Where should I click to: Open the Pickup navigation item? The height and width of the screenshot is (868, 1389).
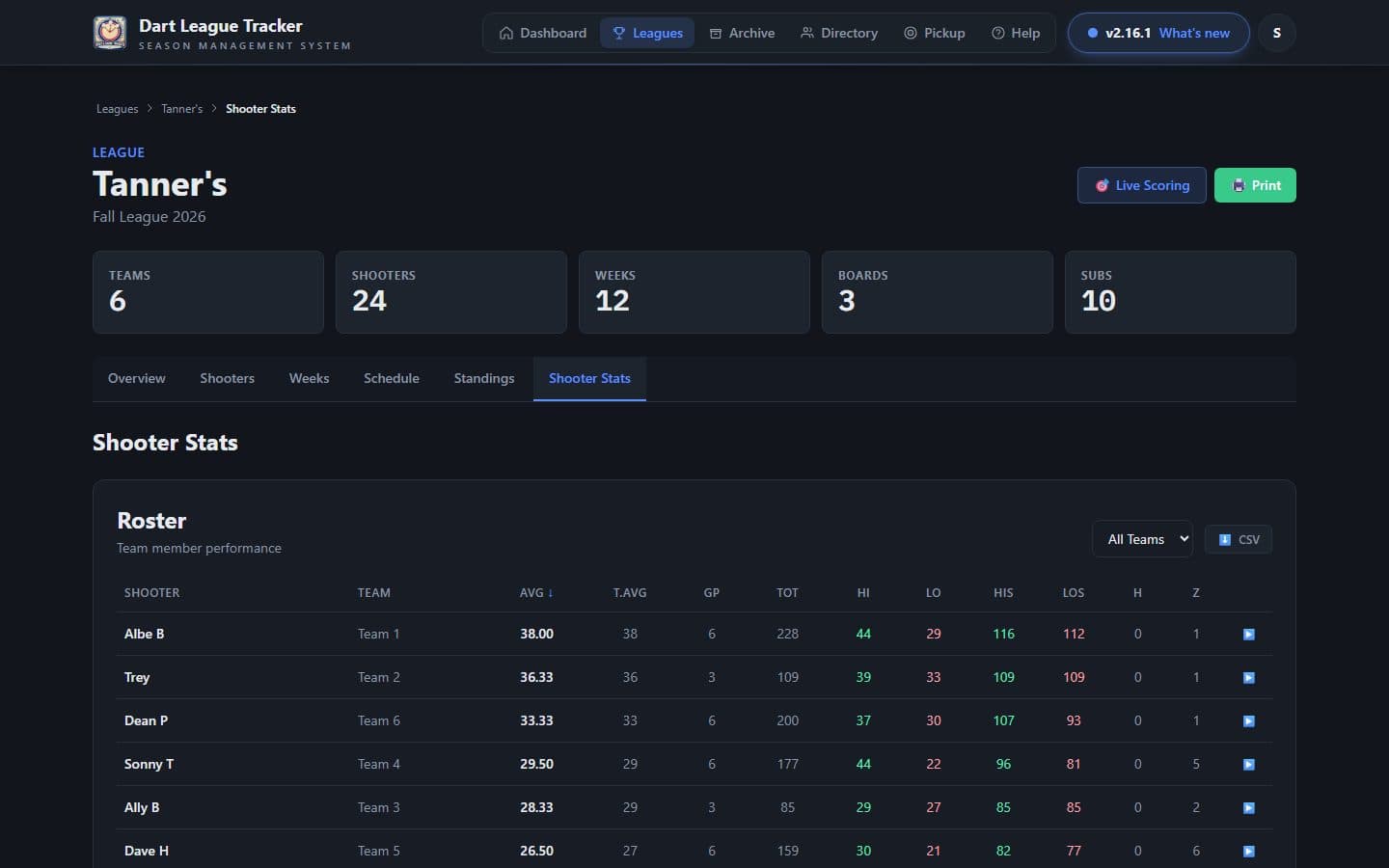pos(934,33)
